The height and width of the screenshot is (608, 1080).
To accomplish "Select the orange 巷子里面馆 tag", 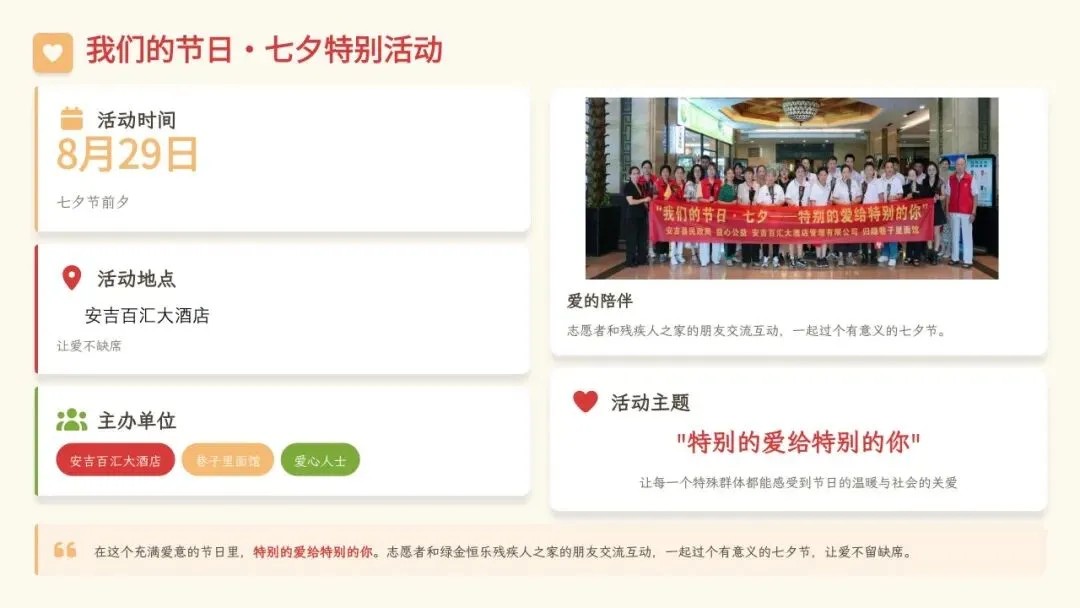I will click(228, 460).
